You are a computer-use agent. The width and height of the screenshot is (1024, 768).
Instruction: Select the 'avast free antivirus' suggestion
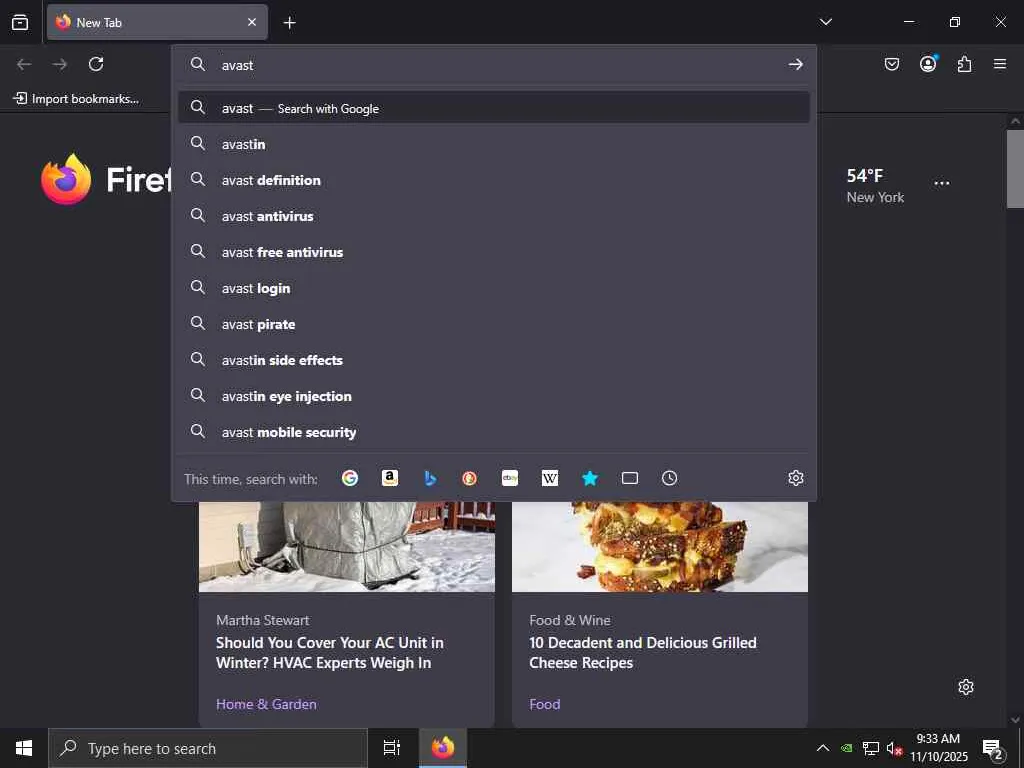[494, 251]
